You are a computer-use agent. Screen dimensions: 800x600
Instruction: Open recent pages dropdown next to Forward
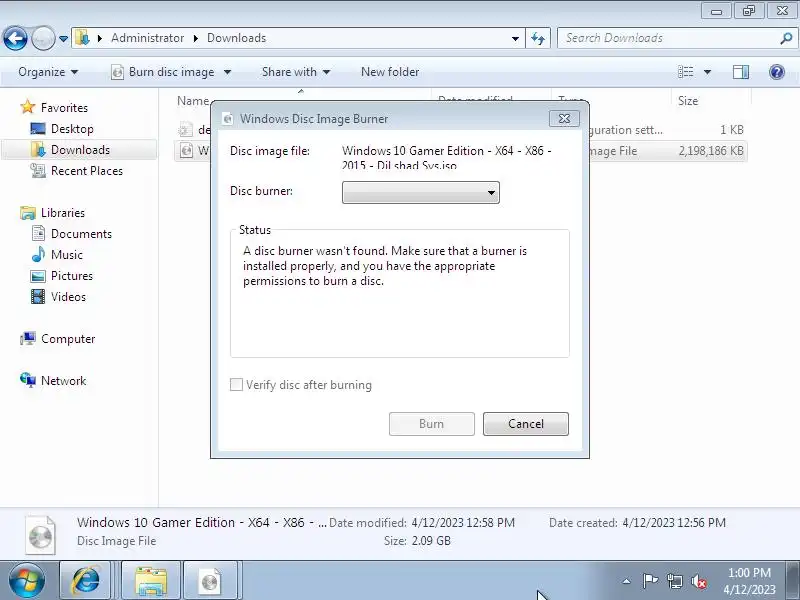pos(63,39)
